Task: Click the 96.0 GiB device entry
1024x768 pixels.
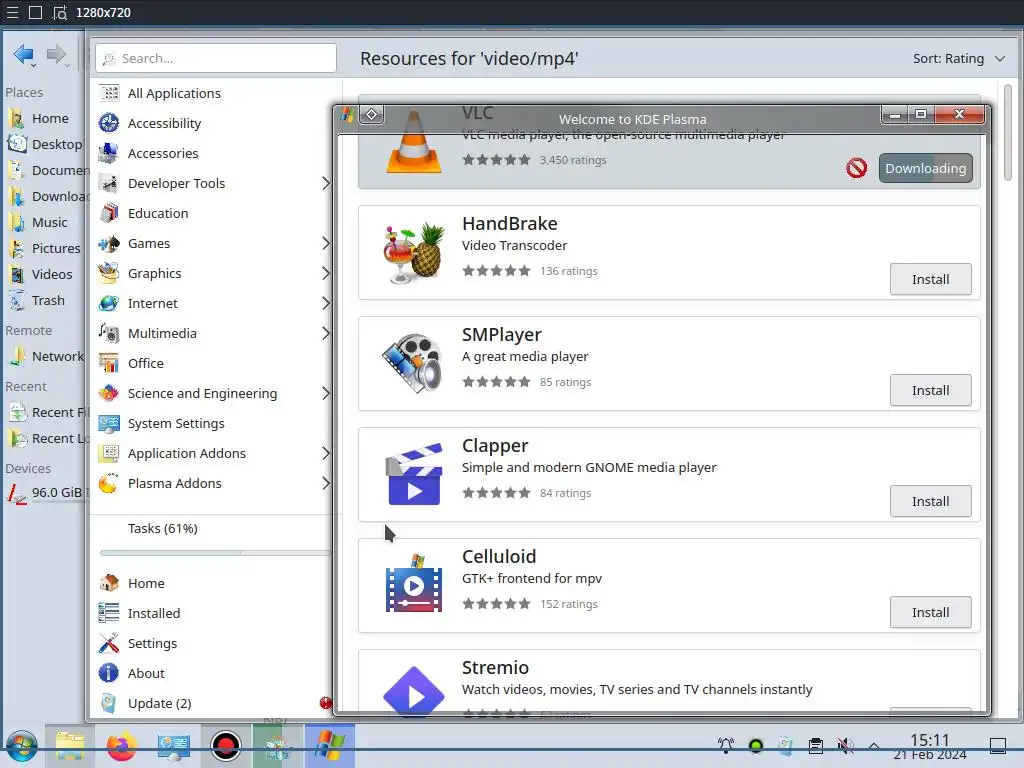Action: 43,492
